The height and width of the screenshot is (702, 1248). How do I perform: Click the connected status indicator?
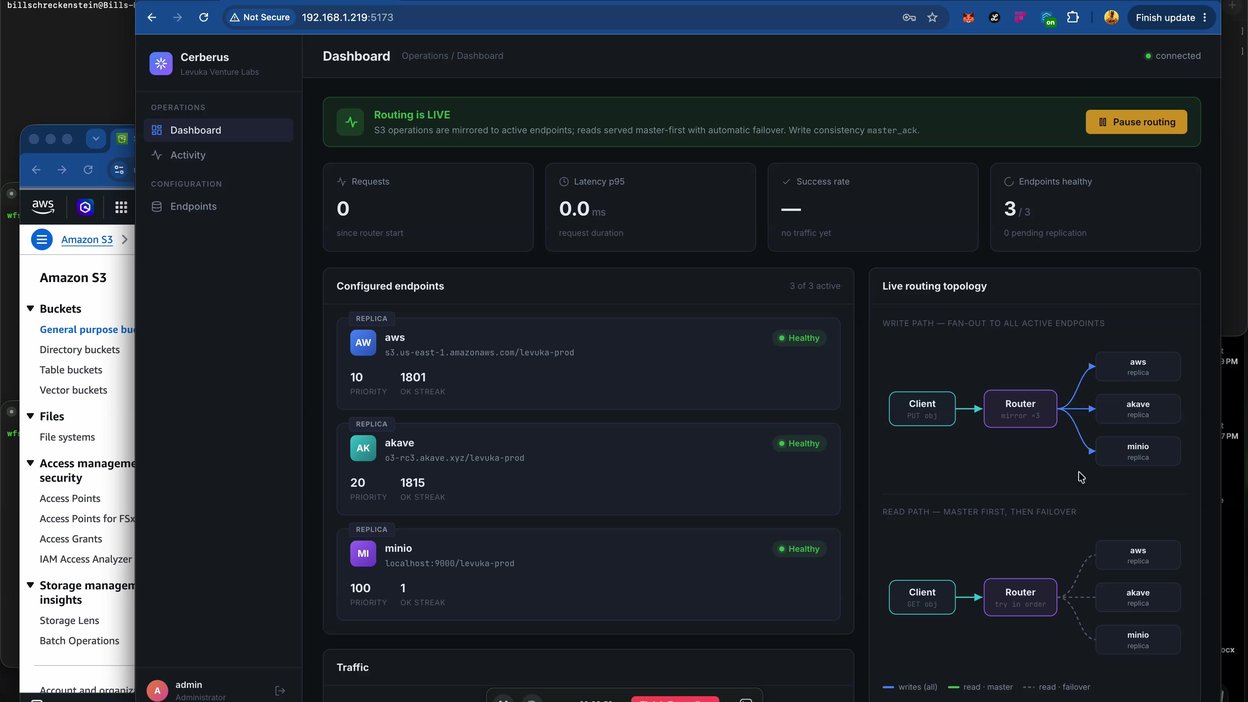[1173, 56]
